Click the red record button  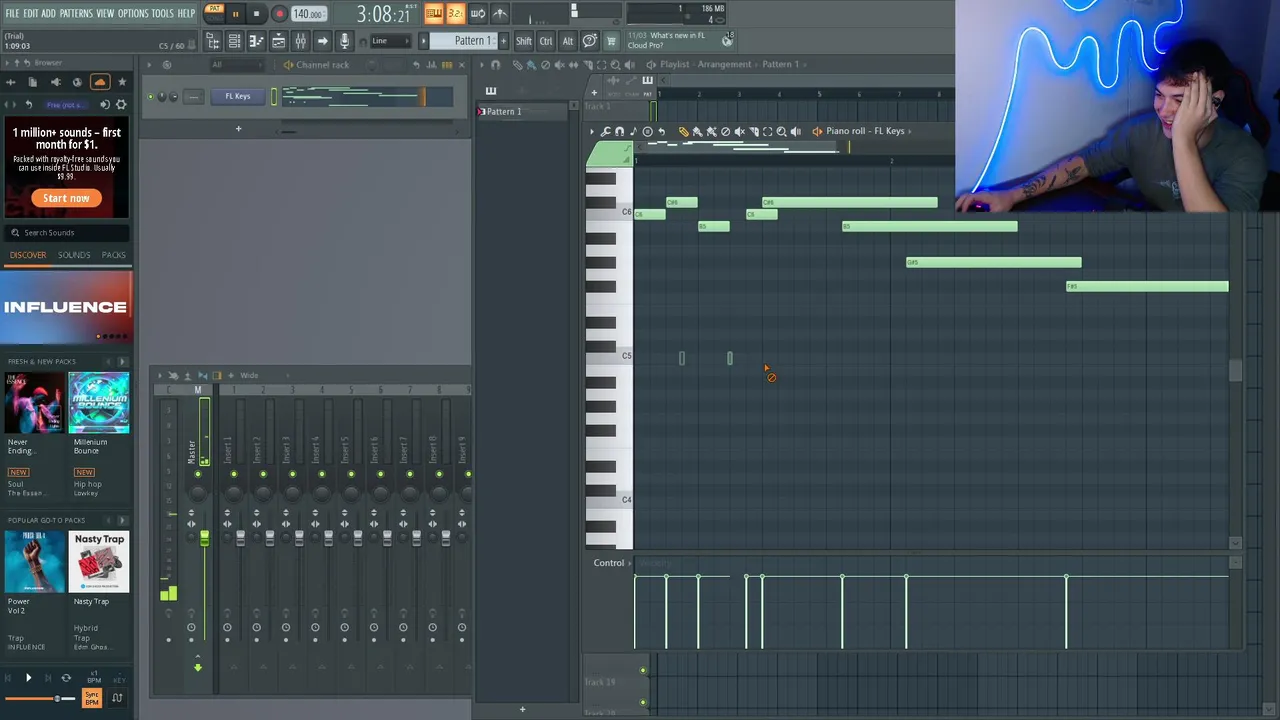point(279,14)
